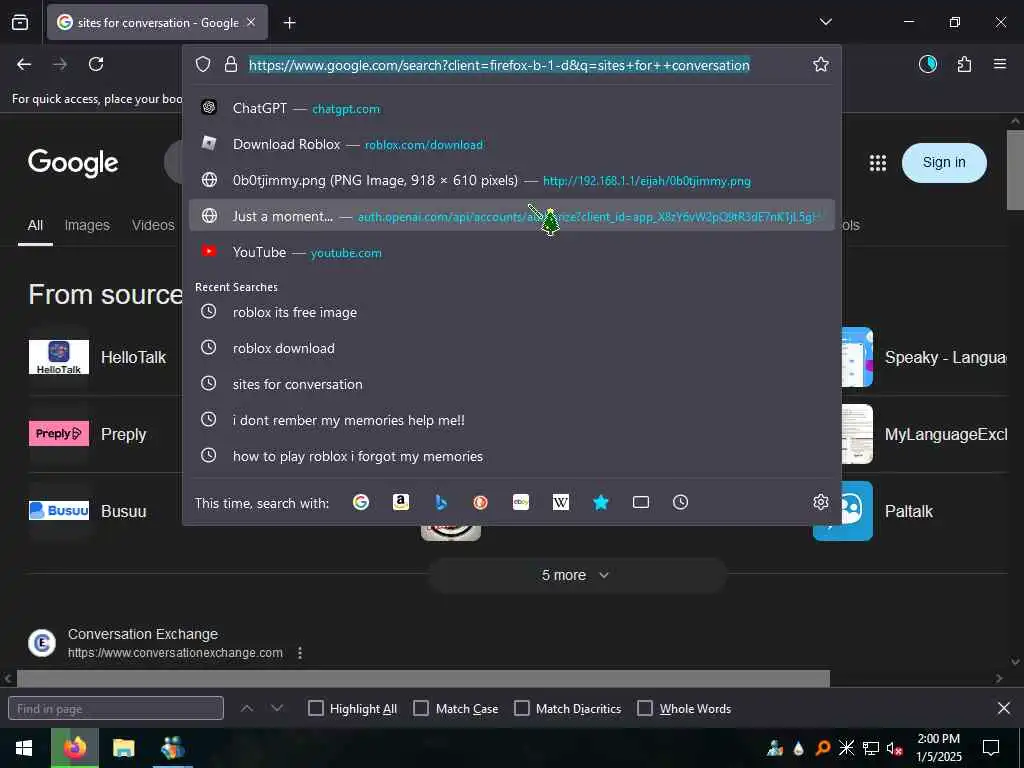Open Windows Start menu
Viewport: 1024px width, 768px height.
(24, 748)
